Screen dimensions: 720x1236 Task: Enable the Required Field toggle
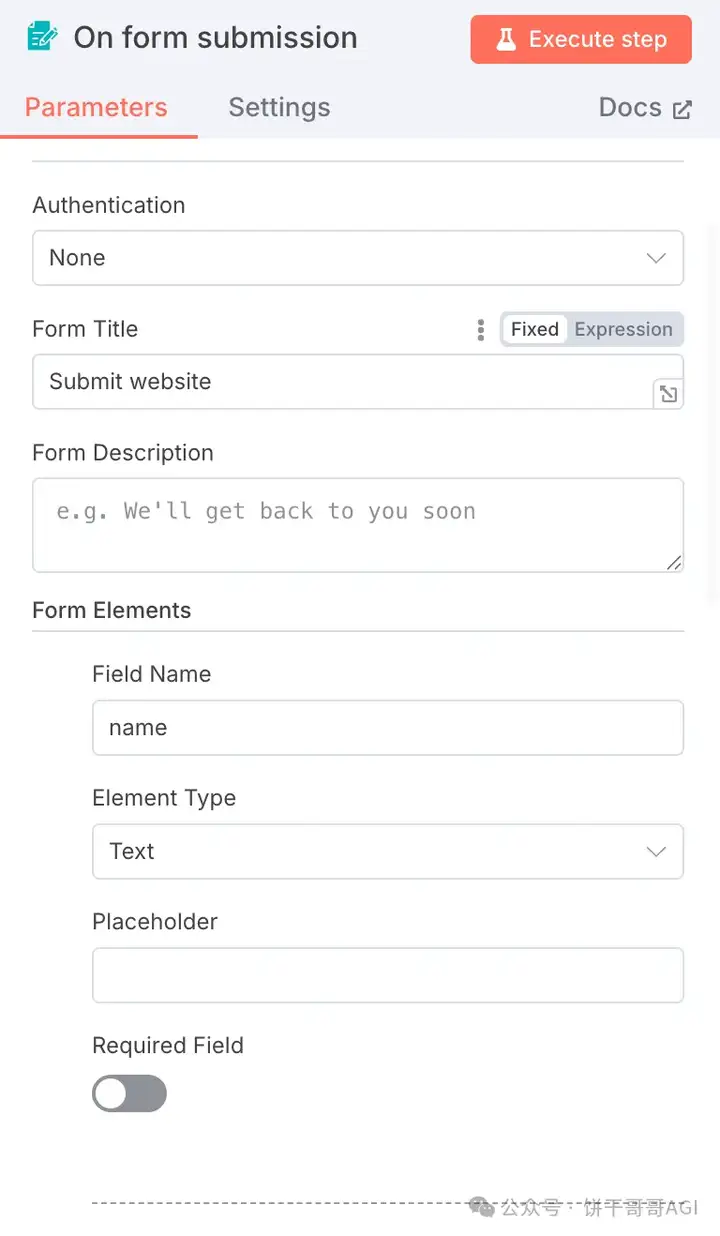(129, 1093)
